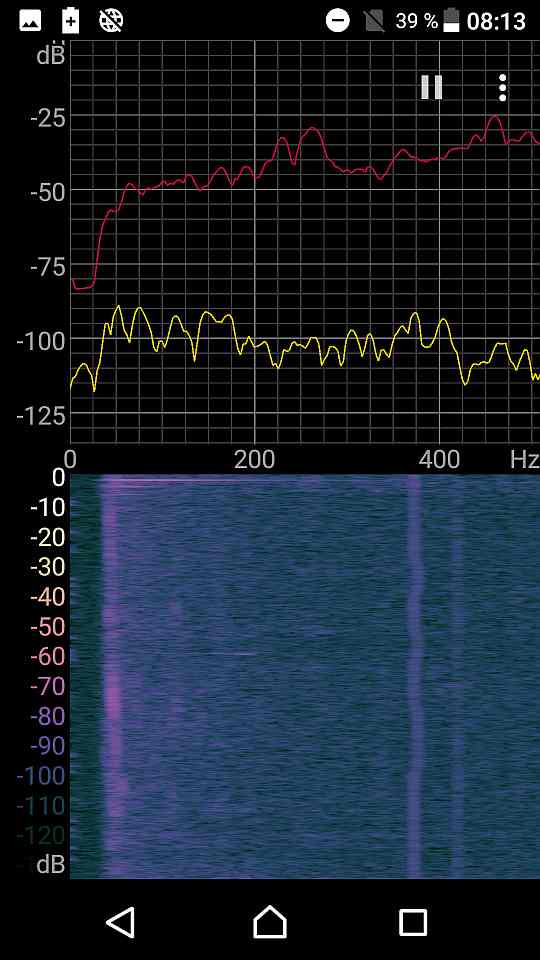
Task: Tap the -120 spectrogram legend value
Action: [41, 835]
